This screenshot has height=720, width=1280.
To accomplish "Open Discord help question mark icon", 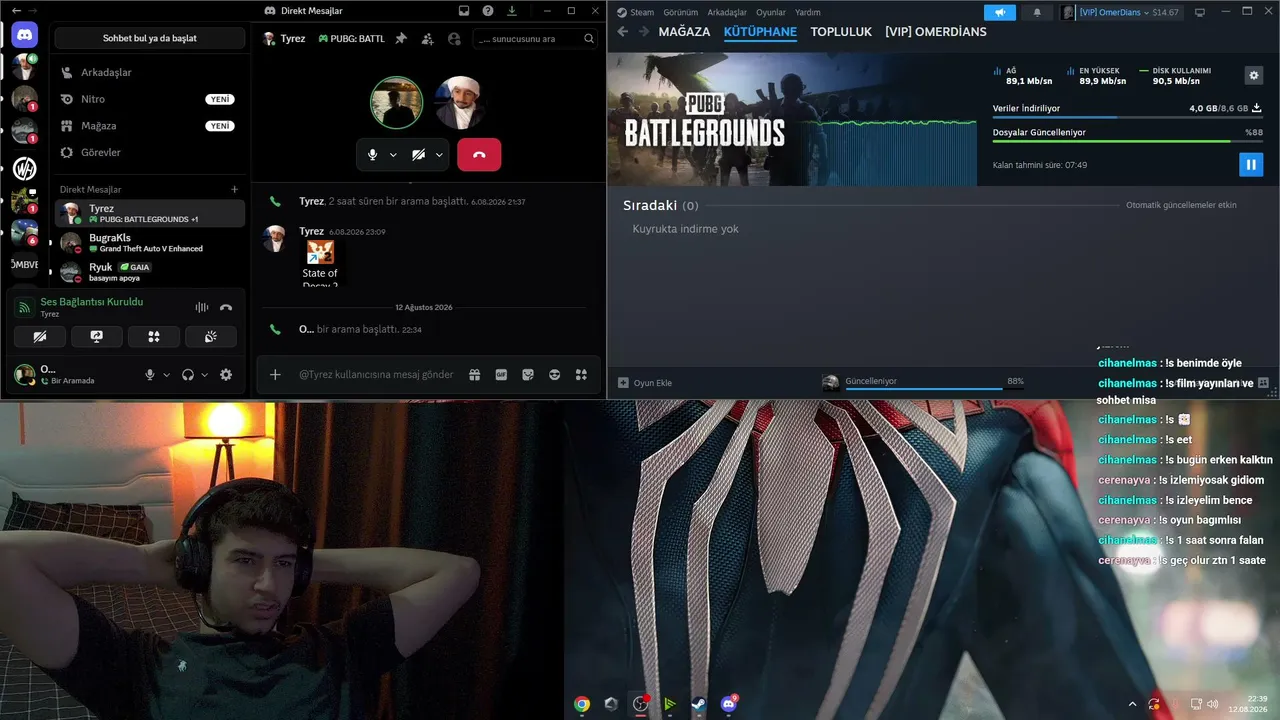I will tap(488, 11).
